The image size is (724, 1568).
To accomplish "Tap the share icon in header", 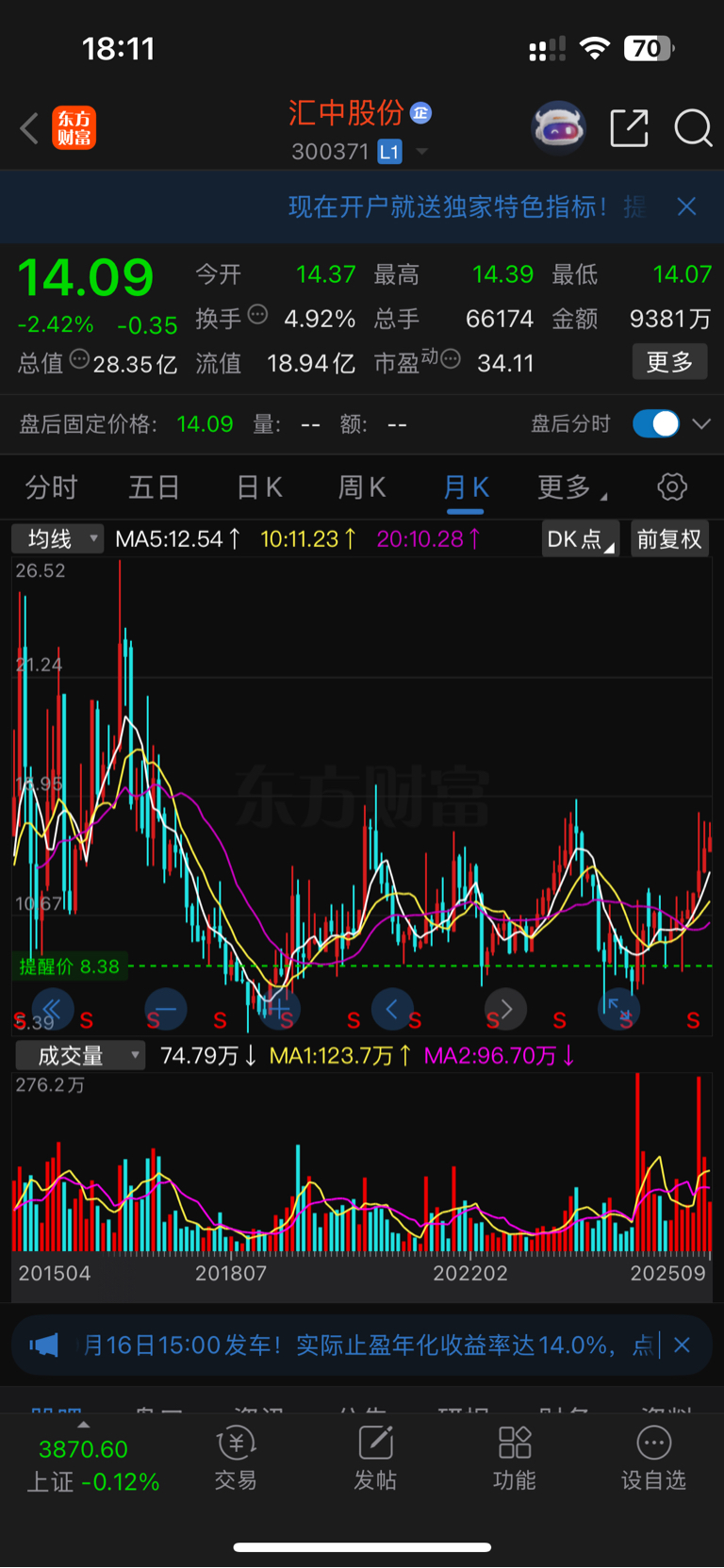I will tap(629, 128).
